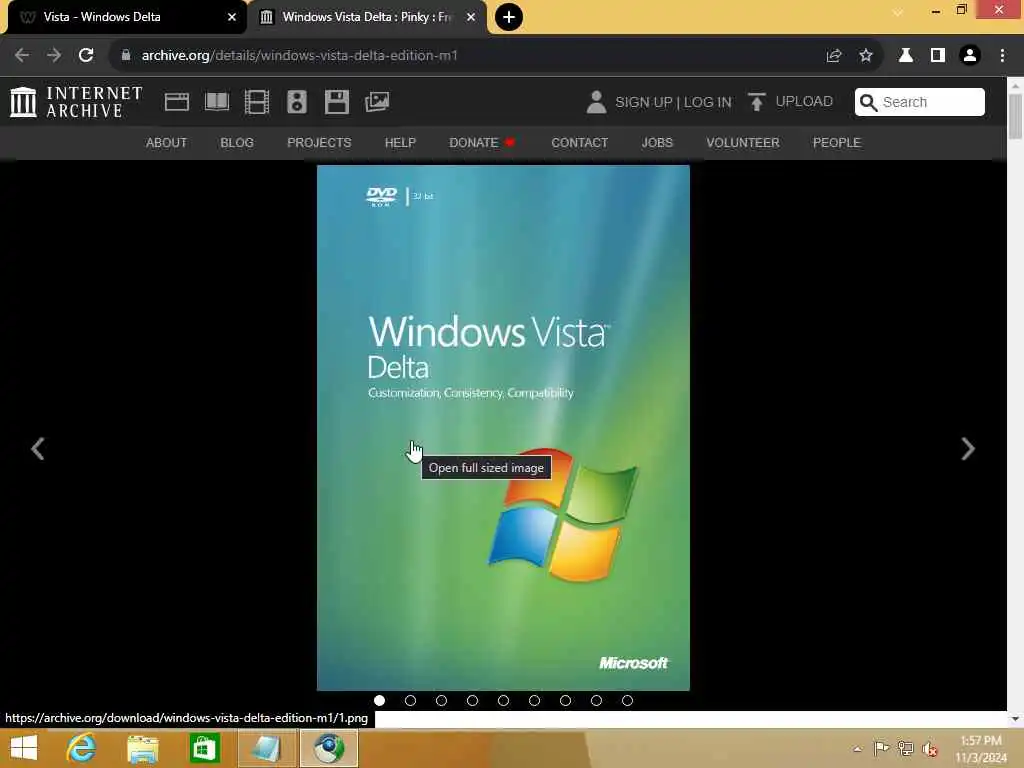Open the browser three-dot menu
Screen dimensions: 1024x768
[x=1002, y=56]
